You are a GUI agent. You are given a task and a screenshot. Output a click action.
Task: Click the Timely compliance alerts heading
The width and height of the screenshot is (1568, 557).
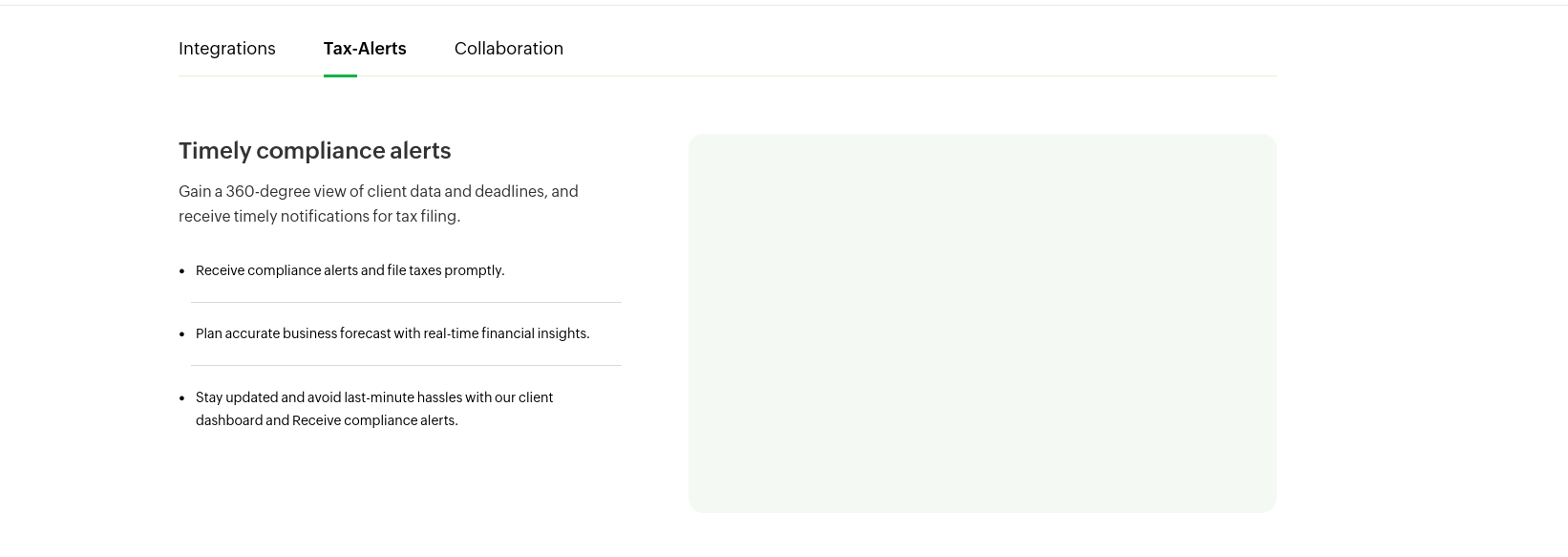coord(315,151)
